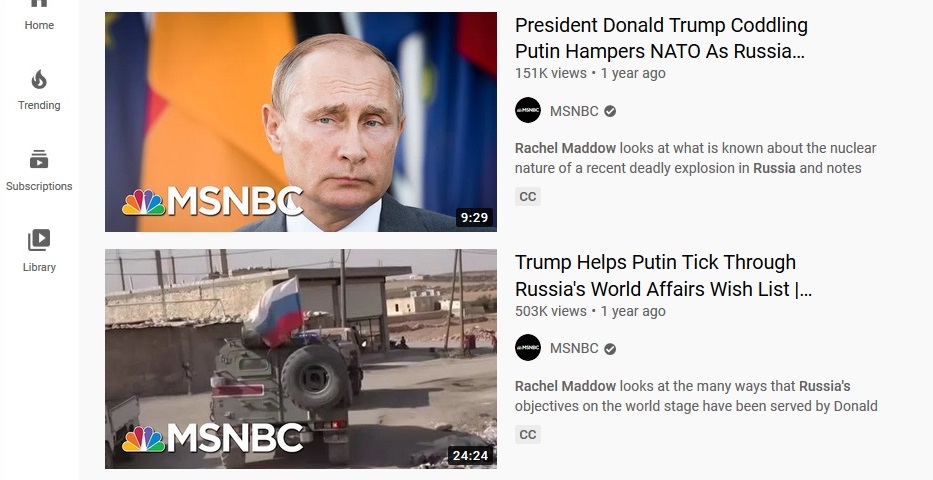
Task: Click MSNBC channel avatar on first video
Action: coord(528,110)
